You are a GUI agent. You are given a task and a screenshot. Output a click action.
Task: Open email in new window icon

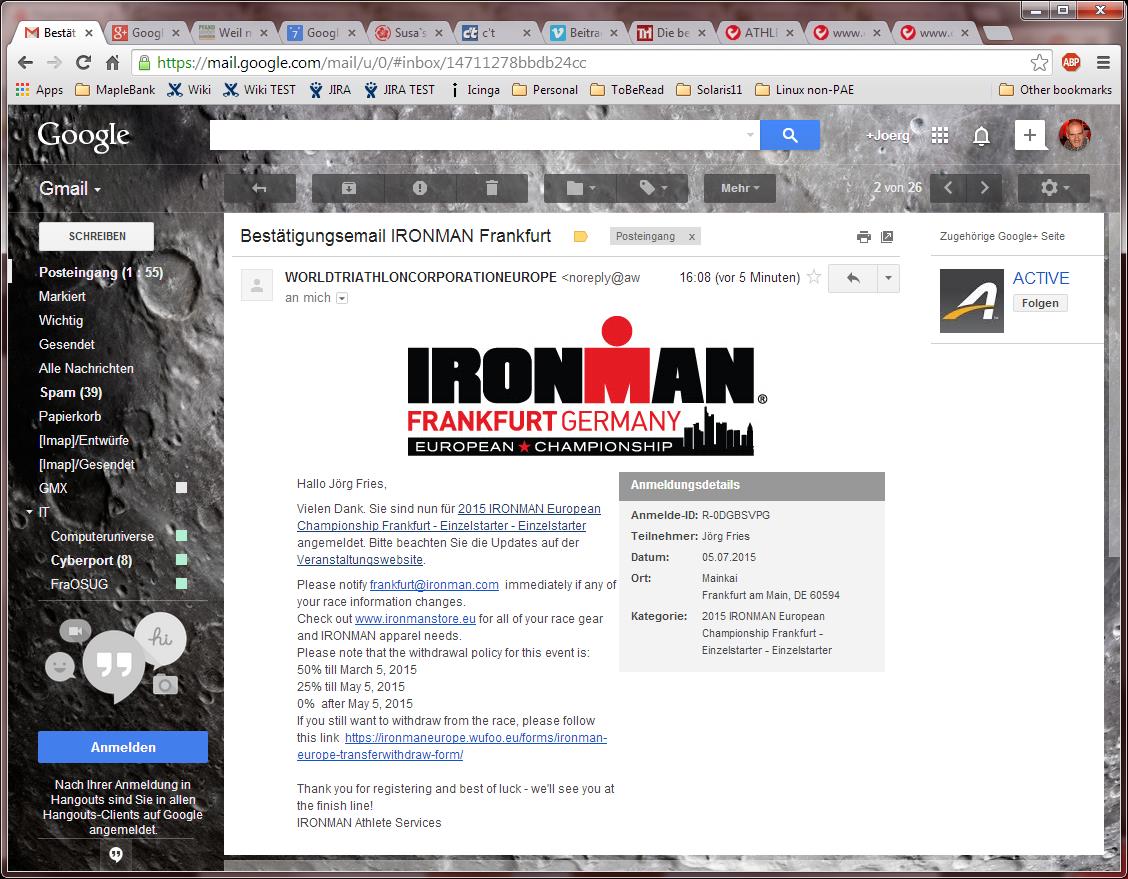[x=887, y=237]
